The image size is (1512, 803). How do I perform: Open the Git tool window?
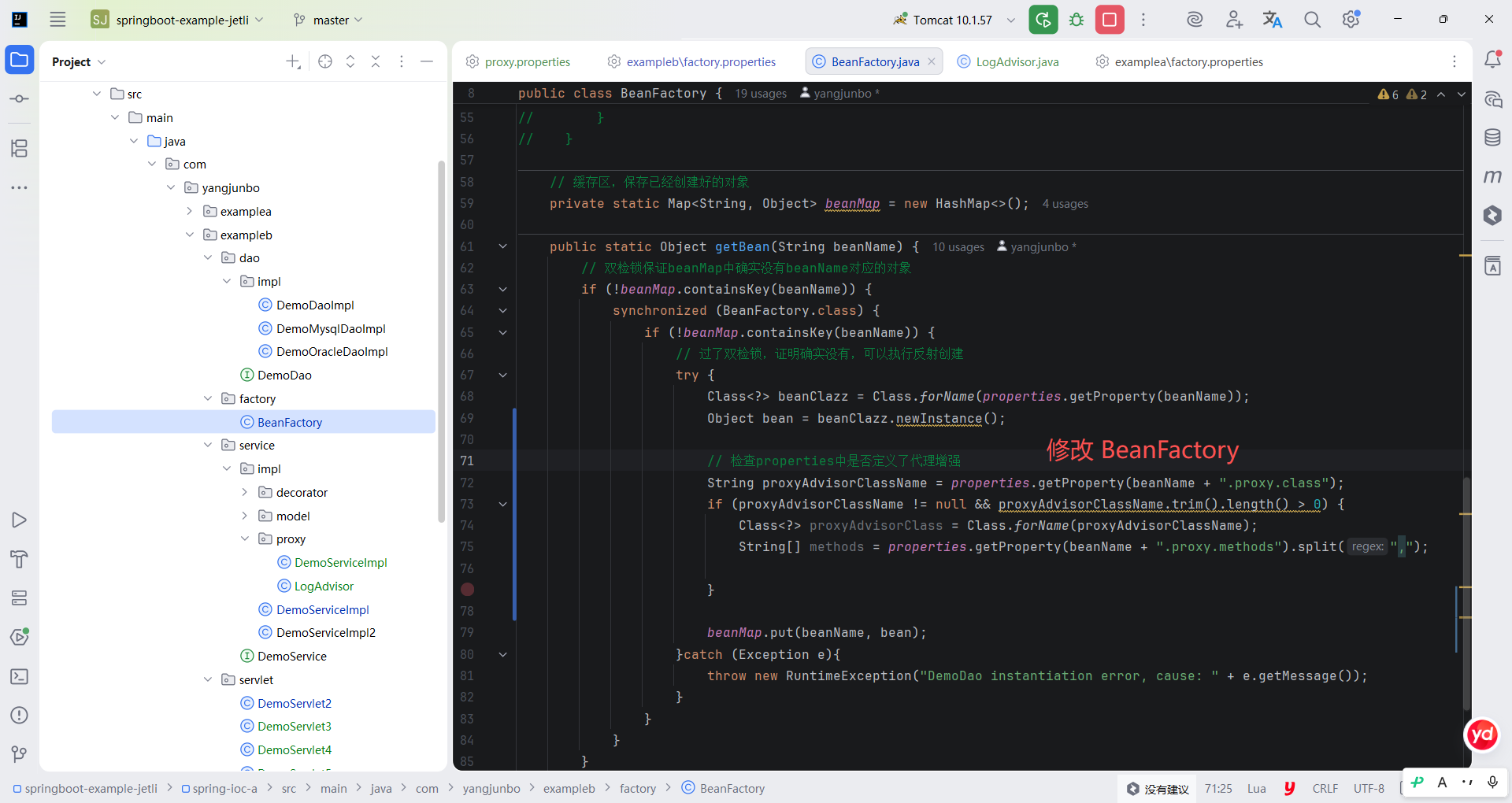(20, 754)
